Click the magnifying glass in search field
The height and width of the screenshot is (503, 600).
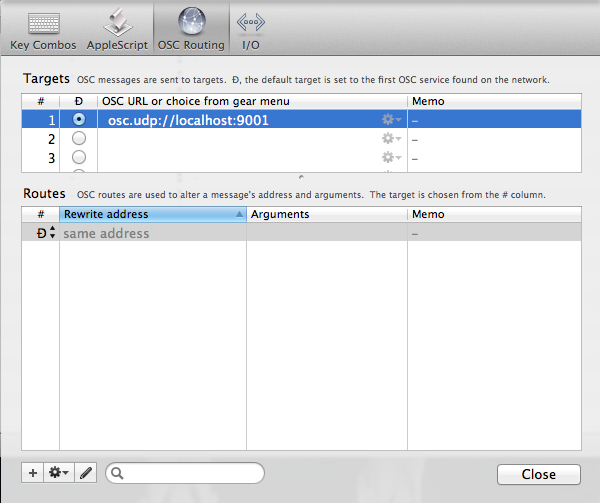pyautogui.click(x=118, y=473)
